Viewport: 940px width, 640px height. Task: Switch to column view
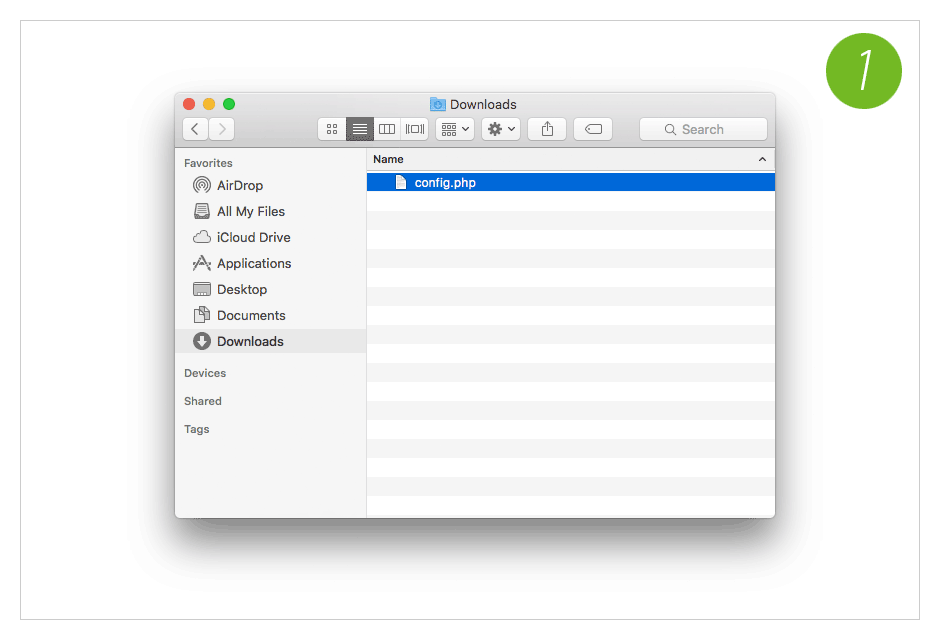click(x=387, y=129)
